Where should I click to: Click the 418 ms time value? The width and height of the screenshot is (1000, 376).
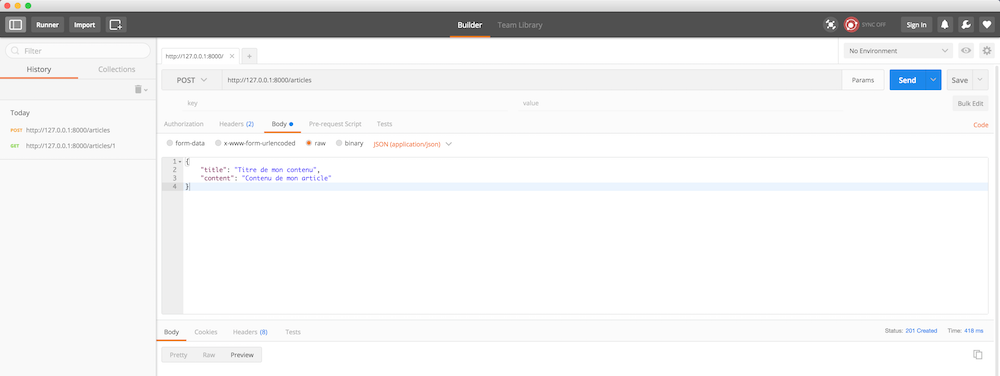tap(974, 331)
